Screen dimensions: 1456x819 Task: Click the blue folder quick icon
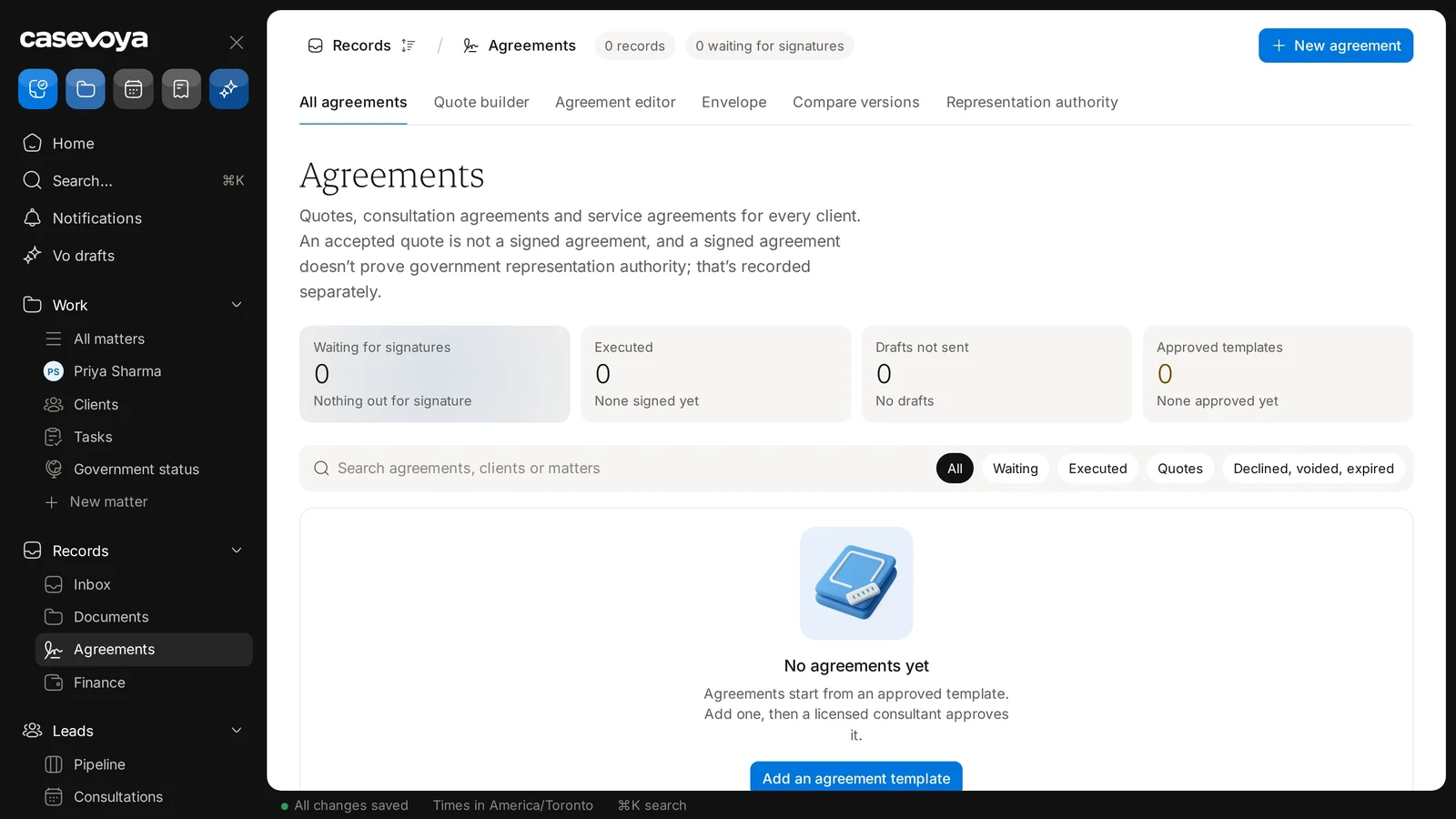(x=86, y=89)
